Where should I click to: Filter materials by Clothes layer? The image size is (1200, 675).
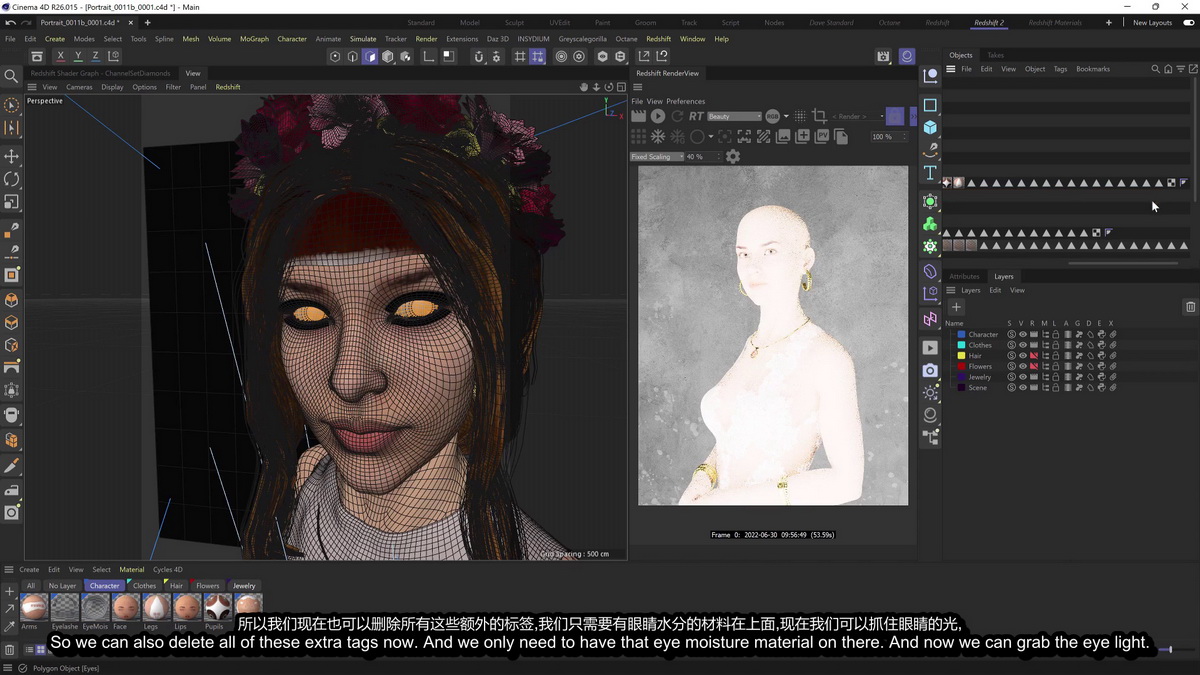click(144, 586)
